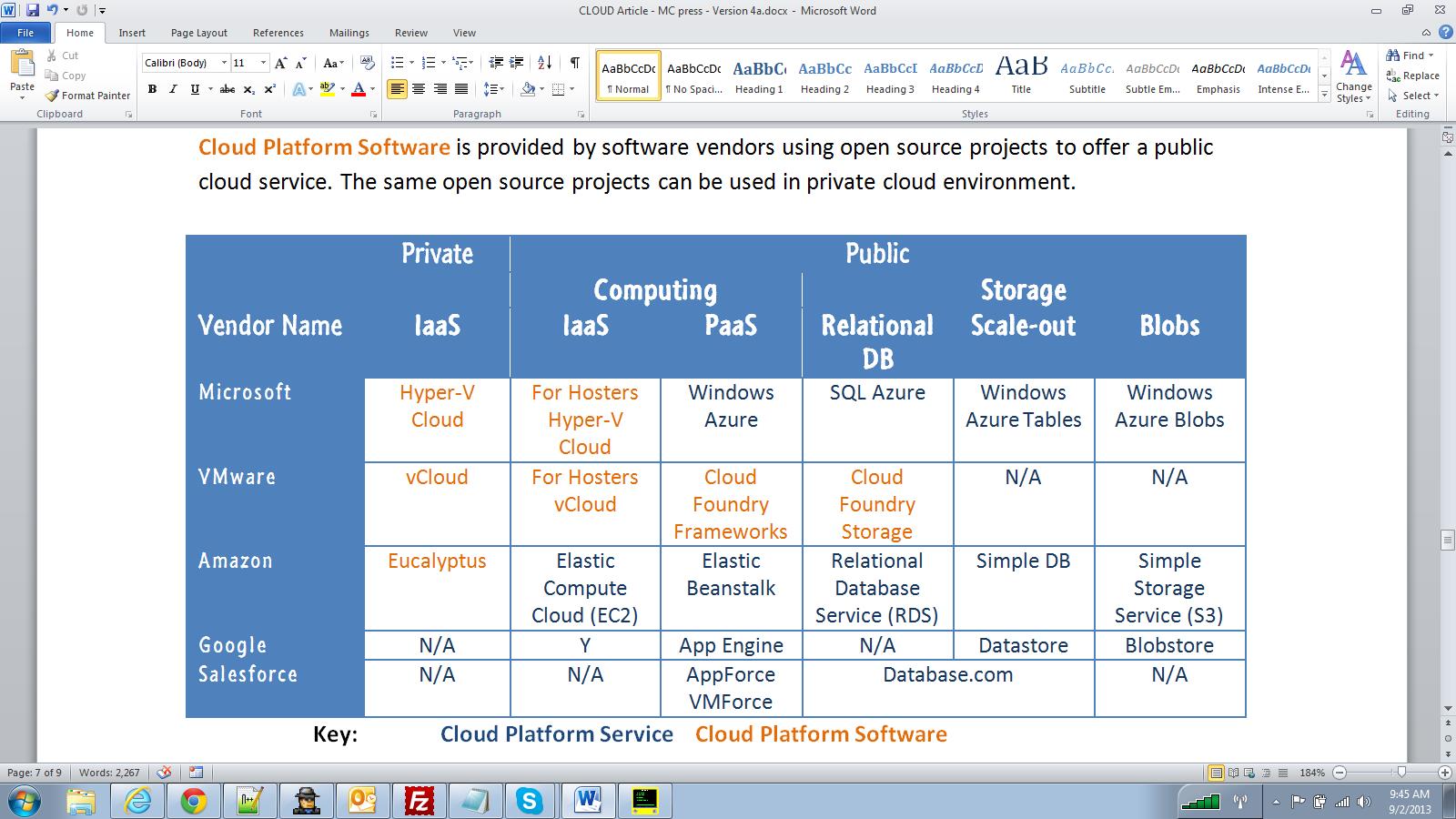Switch to the Review tab
Image resolution: width=1456 pixels, height=819 pixels.
coord(411,33)
